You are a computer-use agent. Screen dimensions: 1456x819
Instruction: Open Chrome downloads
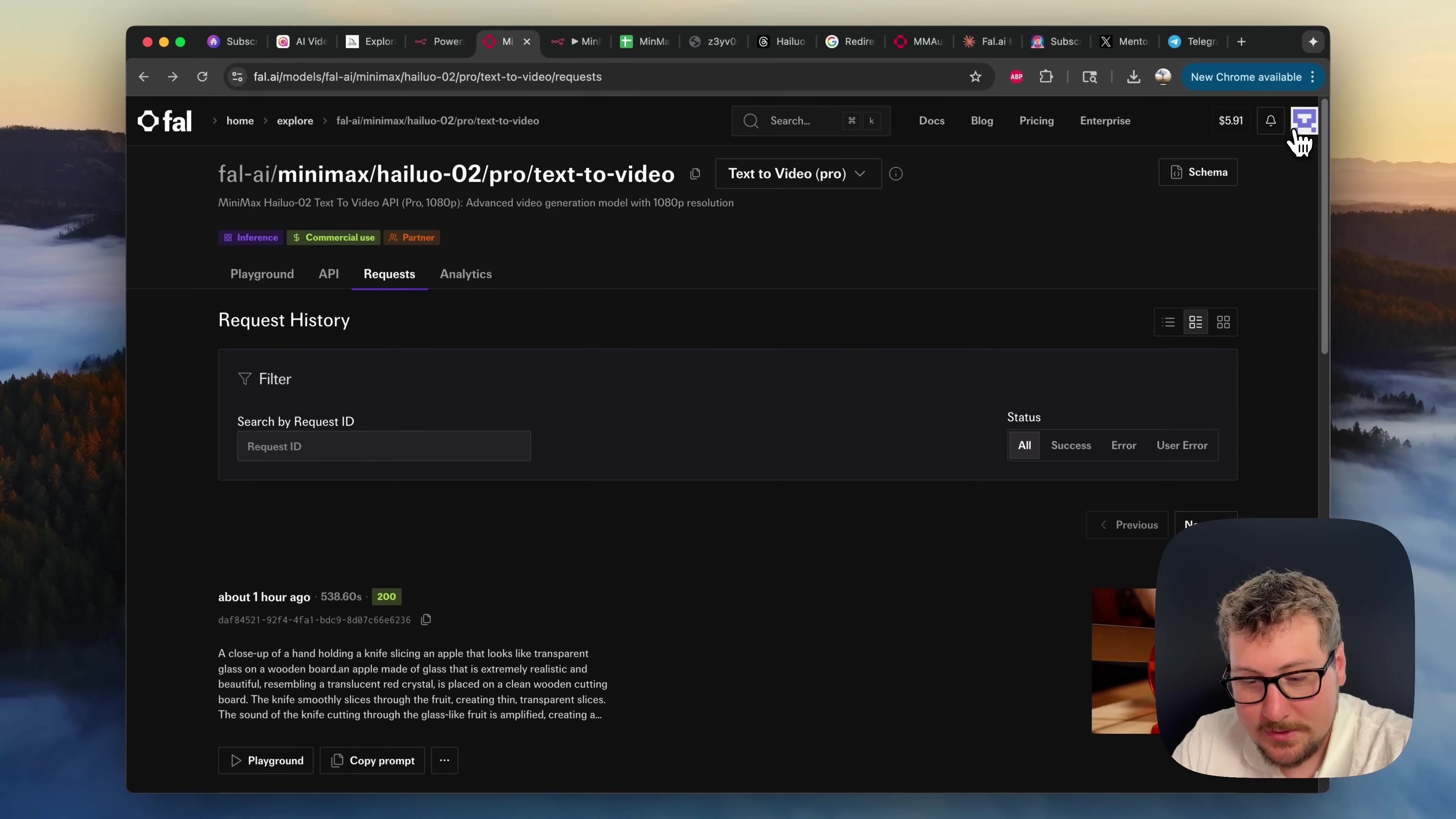point(1133,77)
